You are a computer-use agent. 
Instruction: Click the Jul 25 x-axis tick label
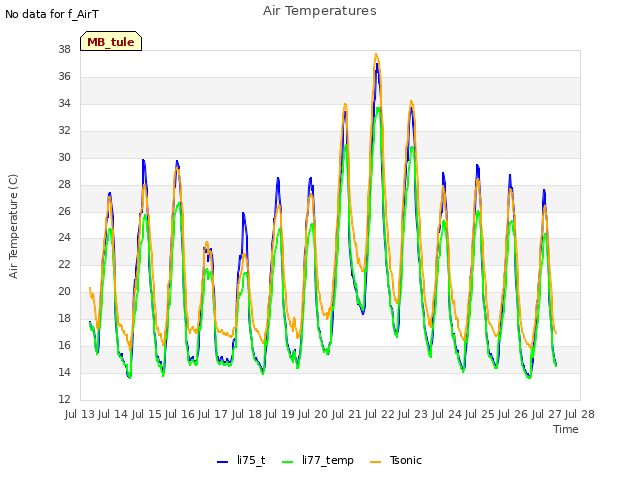point(480,414)
